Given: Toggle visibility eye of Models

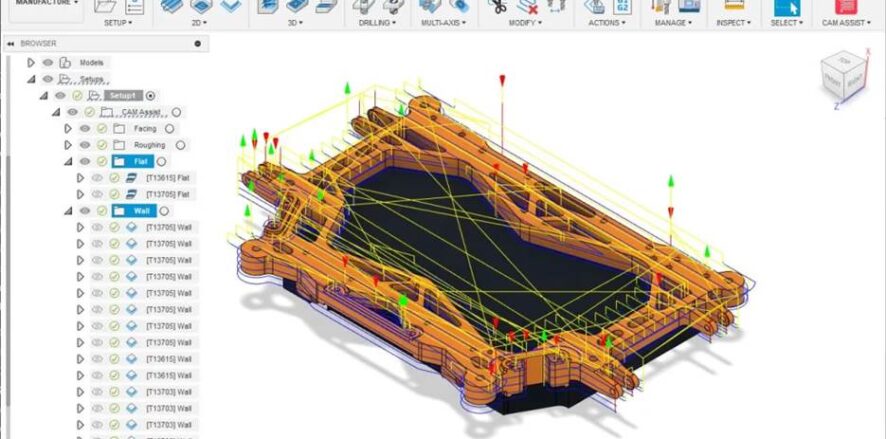Looking at the screenshot, I should 48,63.
